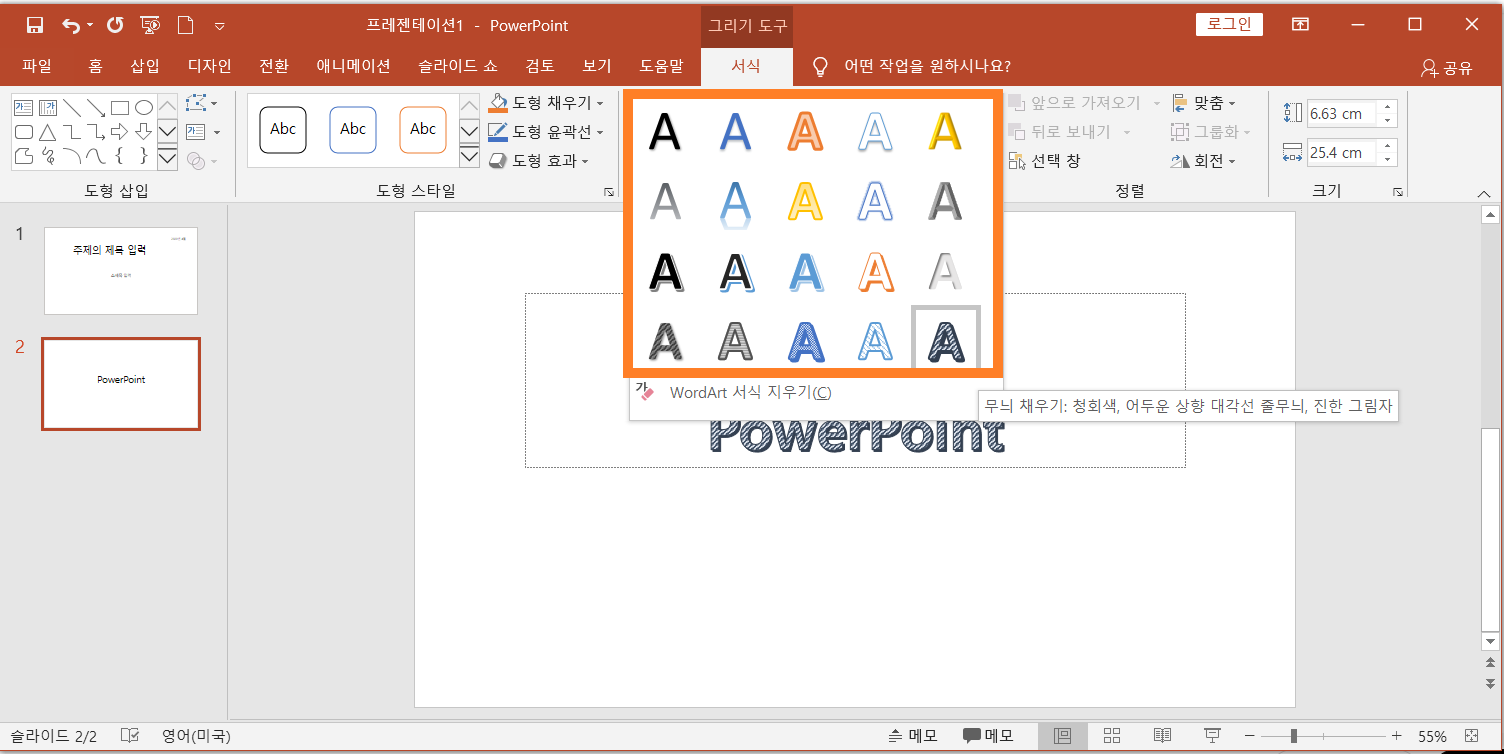The width and height of the screenshot is (1504, 754).
Task: Choose the highlighted blue-gray diagonal stripe WordArt
Action: (946, 340)
